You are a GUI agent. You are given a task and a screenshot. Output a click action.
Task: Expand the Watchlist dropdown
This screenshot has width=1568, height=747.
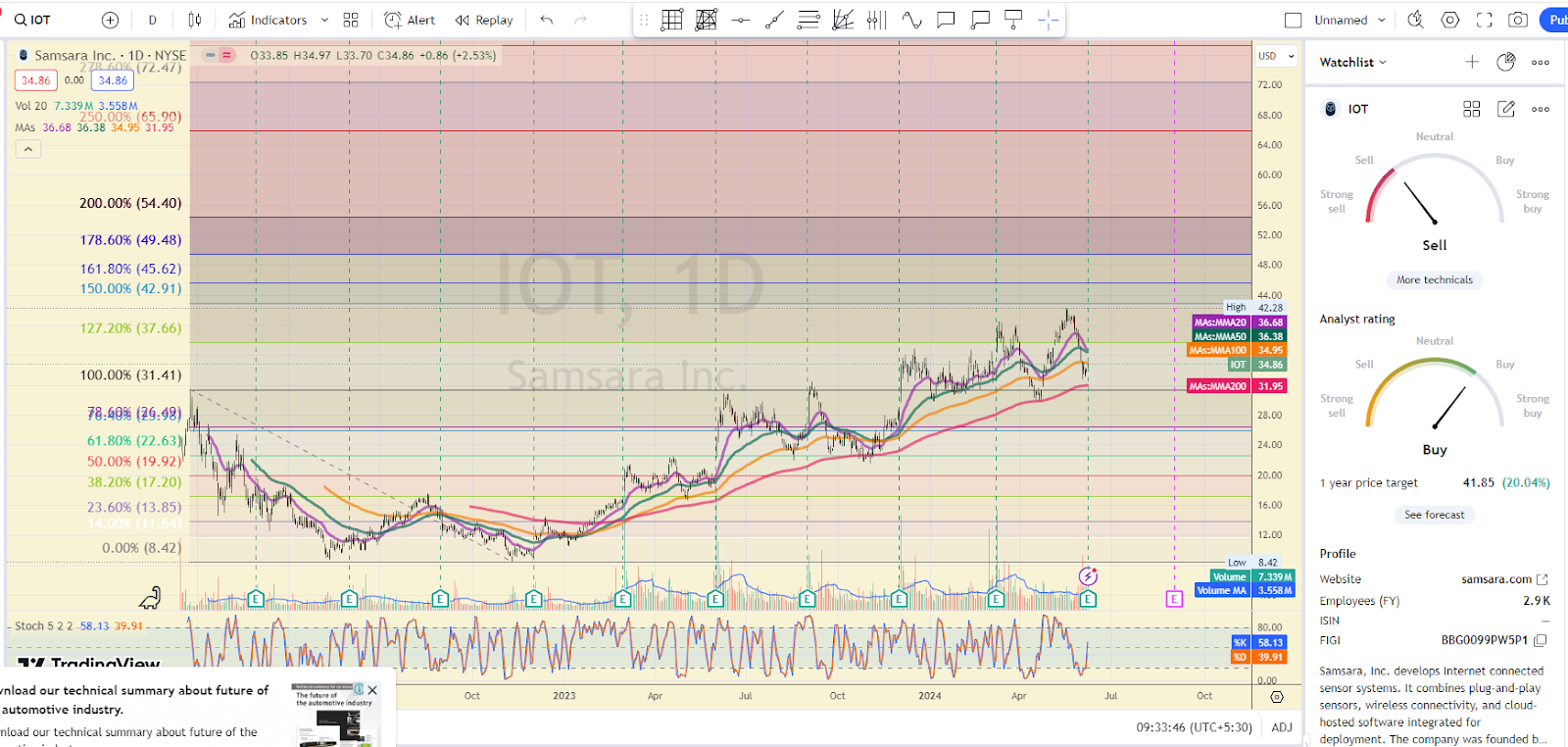point(1353,62)
